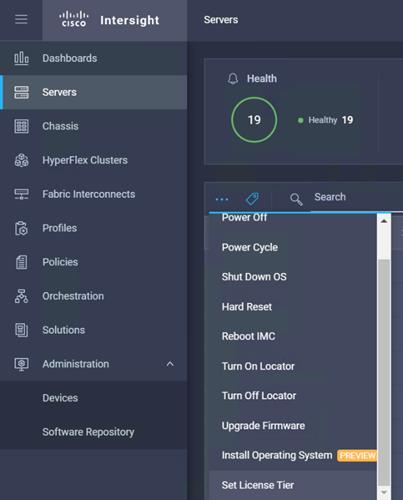Click the Dashboards bar chart icon
403x500 pixels.
pos(21,58)
